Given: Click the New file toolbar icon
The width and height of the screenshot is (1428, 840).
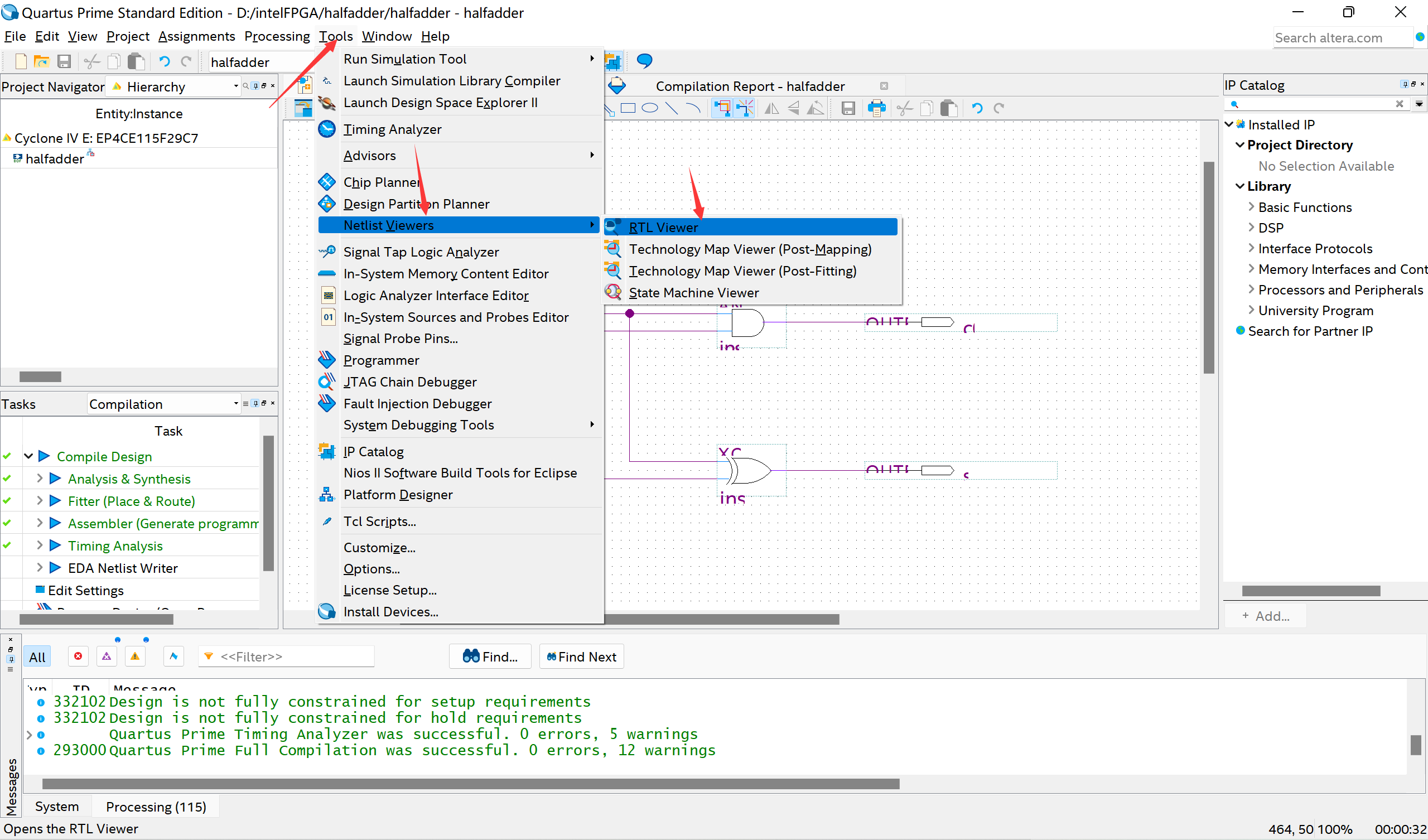Looking at the screenshot, I should point(21,61).
